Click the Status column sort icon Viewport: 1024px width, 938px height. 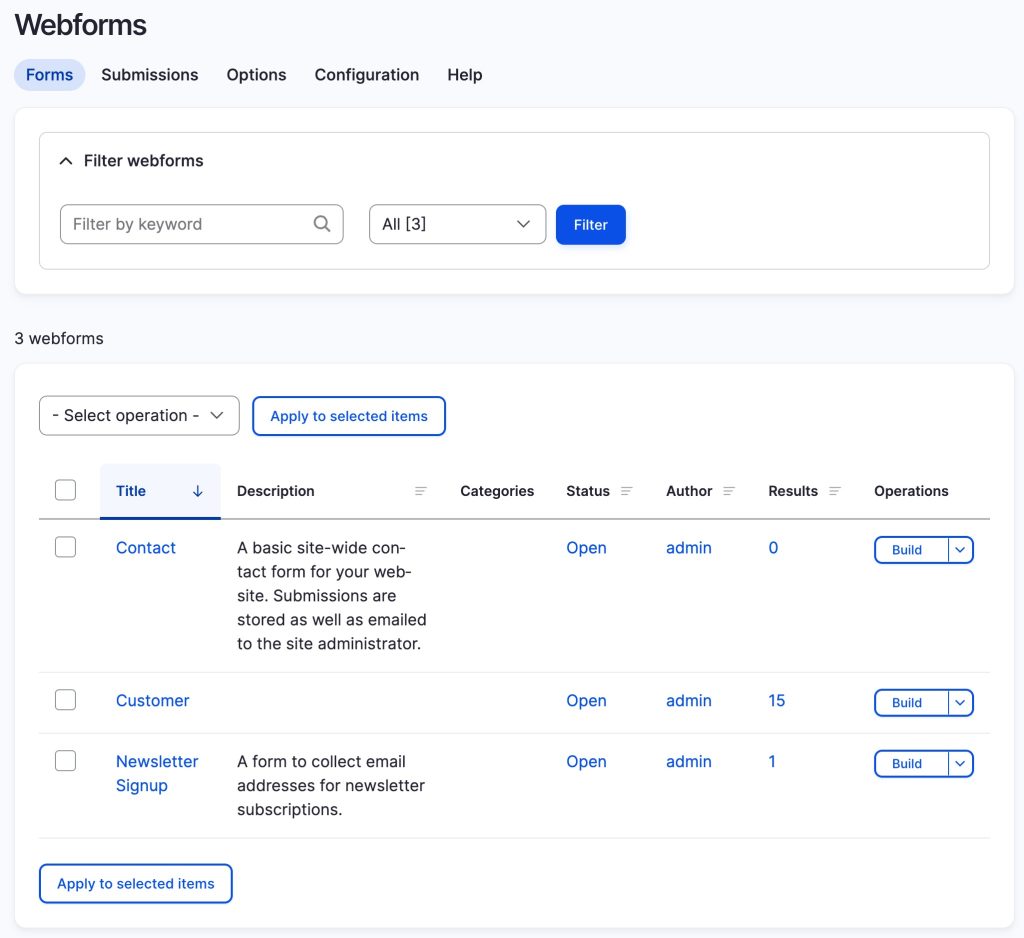626,491
